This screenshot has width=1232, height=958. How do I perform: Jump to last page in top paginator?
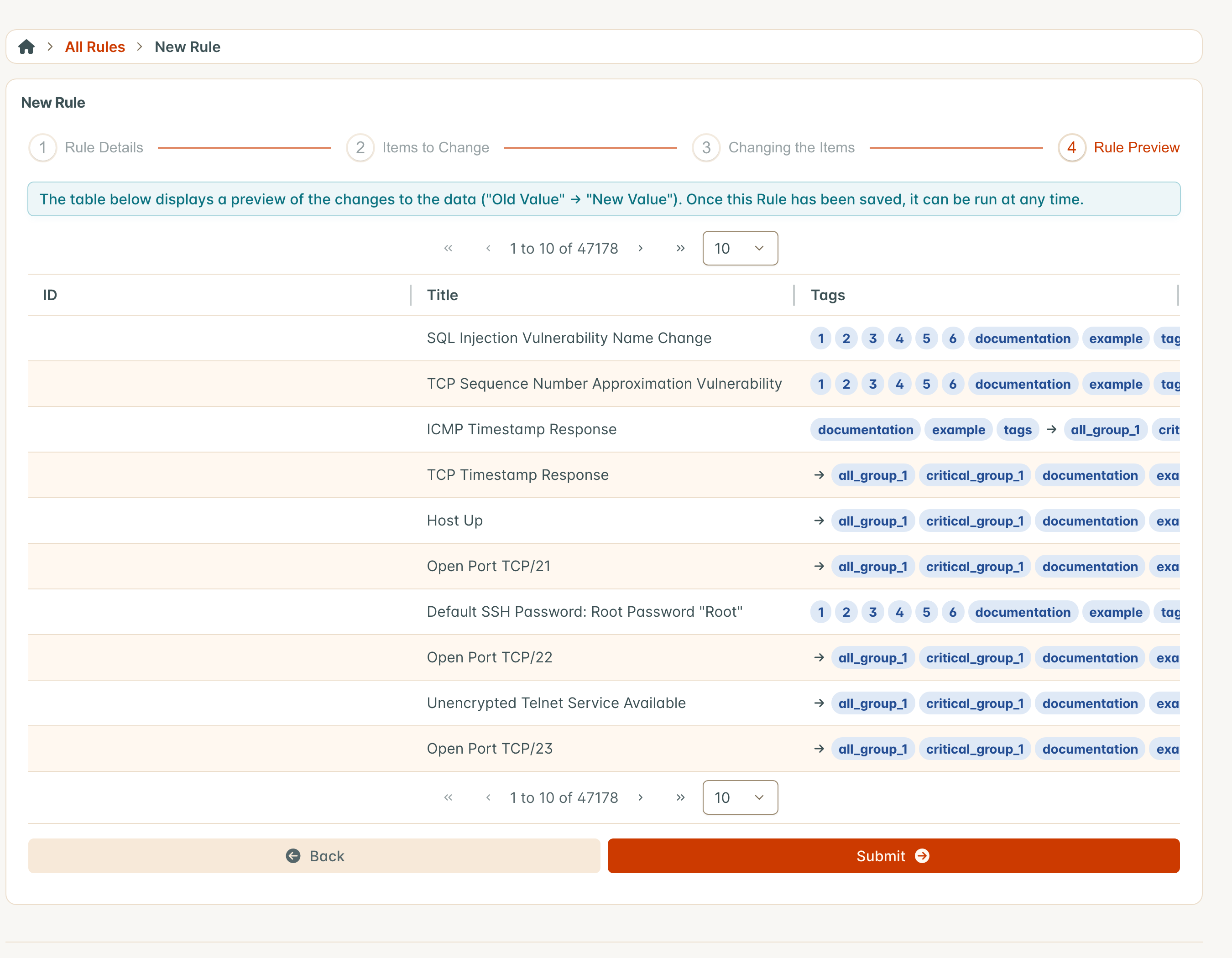coord(680,248)
